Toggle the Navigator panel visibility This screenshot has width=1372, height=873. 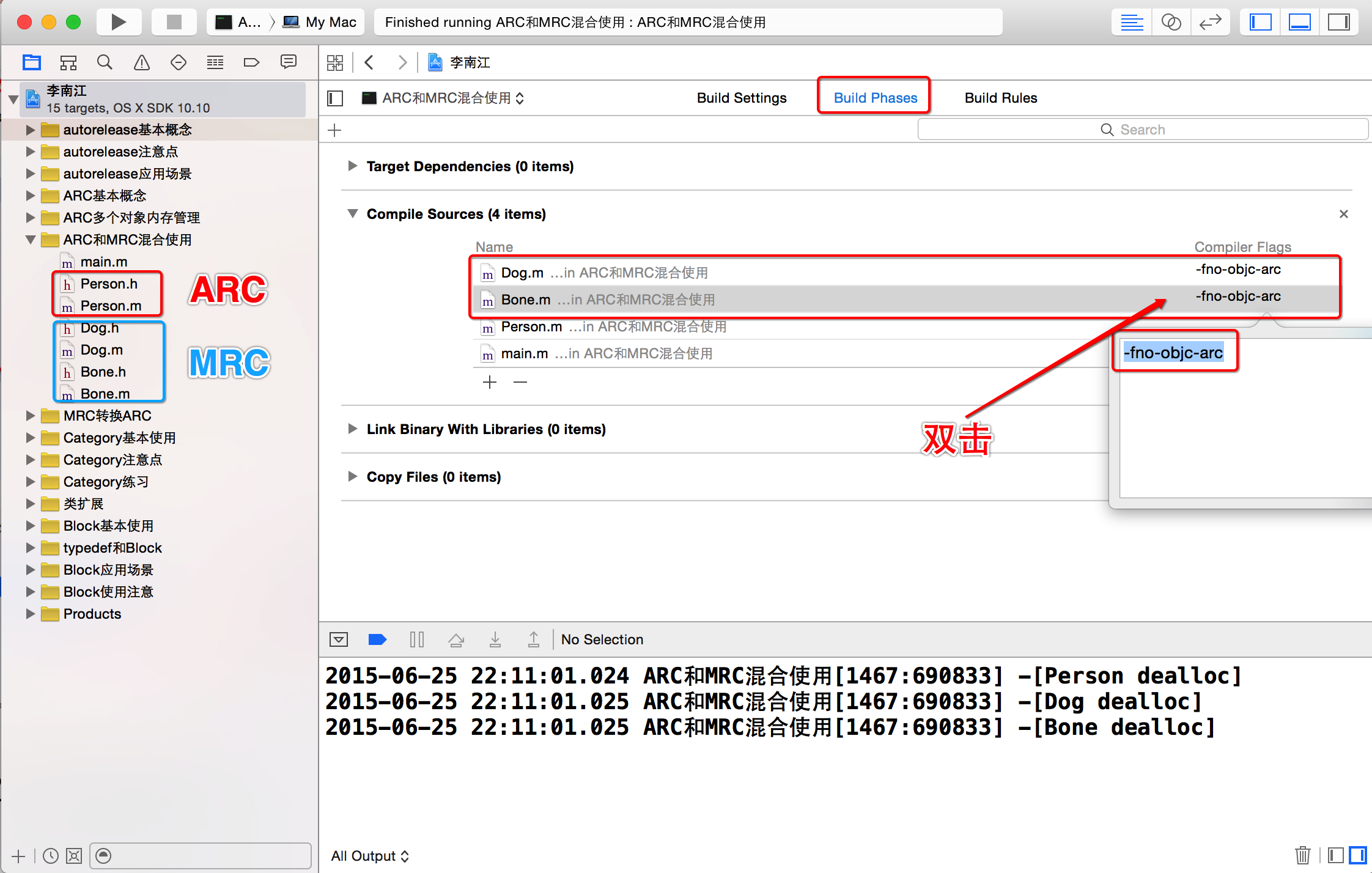coord(1260,23)
